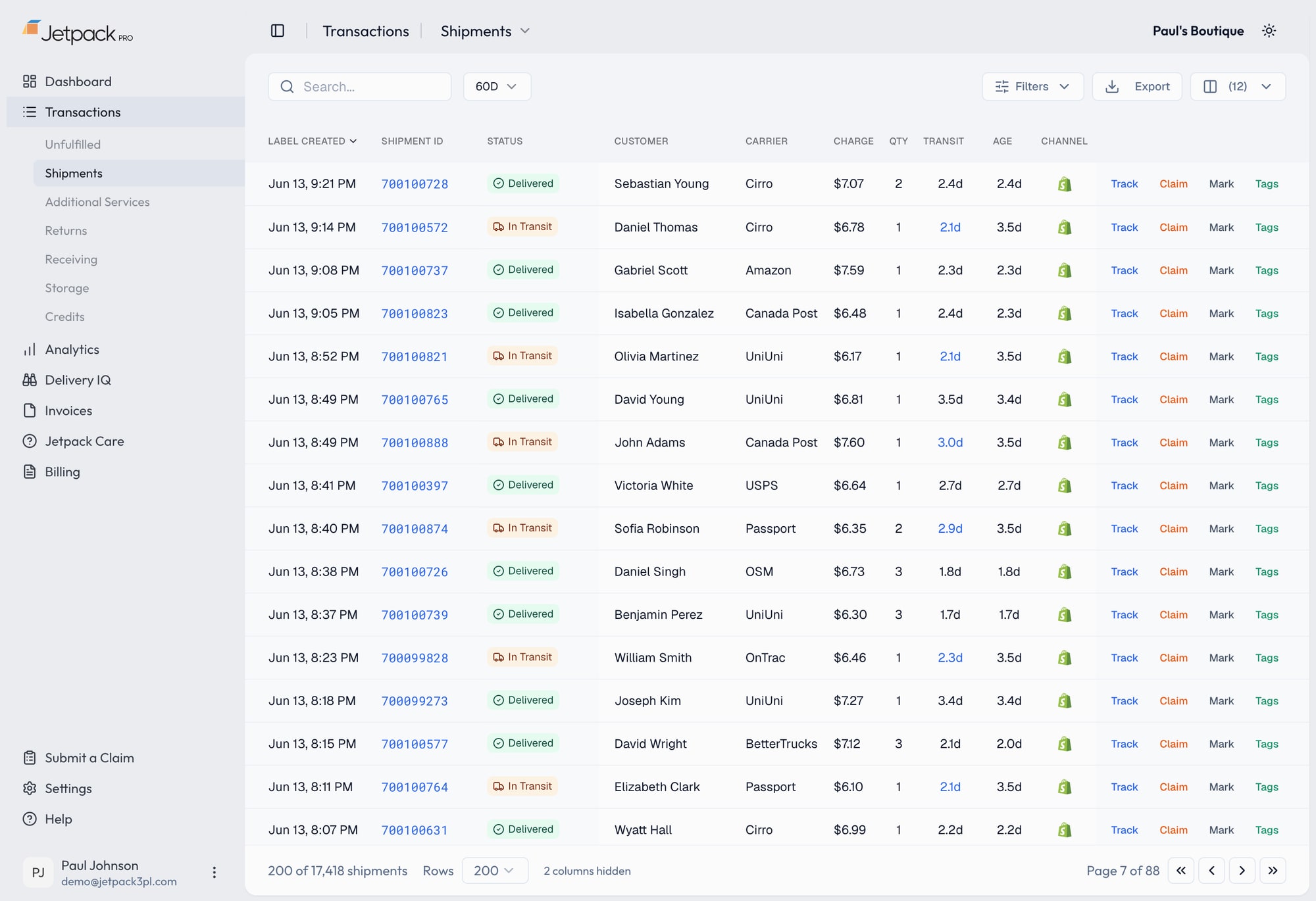
Task: Expand the Shipments breadcrumb dropdown
Action: tap(485, 31)
